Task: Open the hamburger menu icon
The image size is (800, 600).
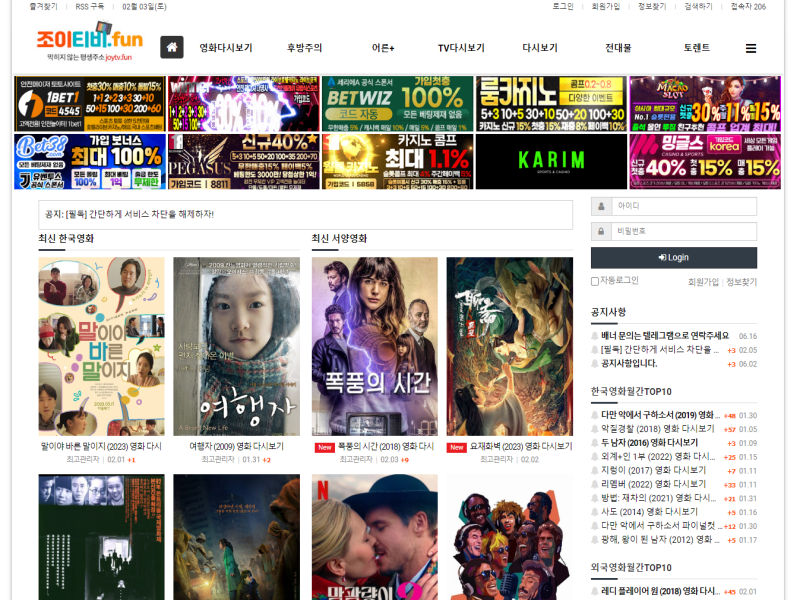Action: (x=751, y=48)
